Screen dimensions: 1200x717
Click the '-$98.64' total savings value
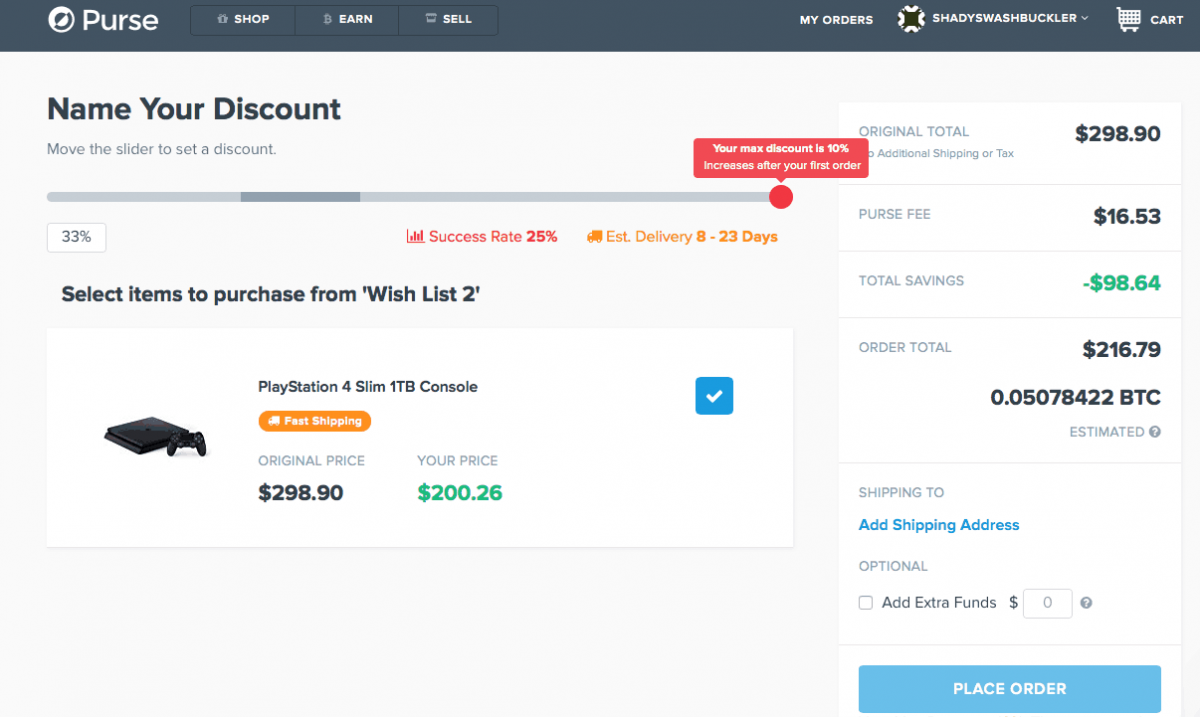click(1121, 283)
